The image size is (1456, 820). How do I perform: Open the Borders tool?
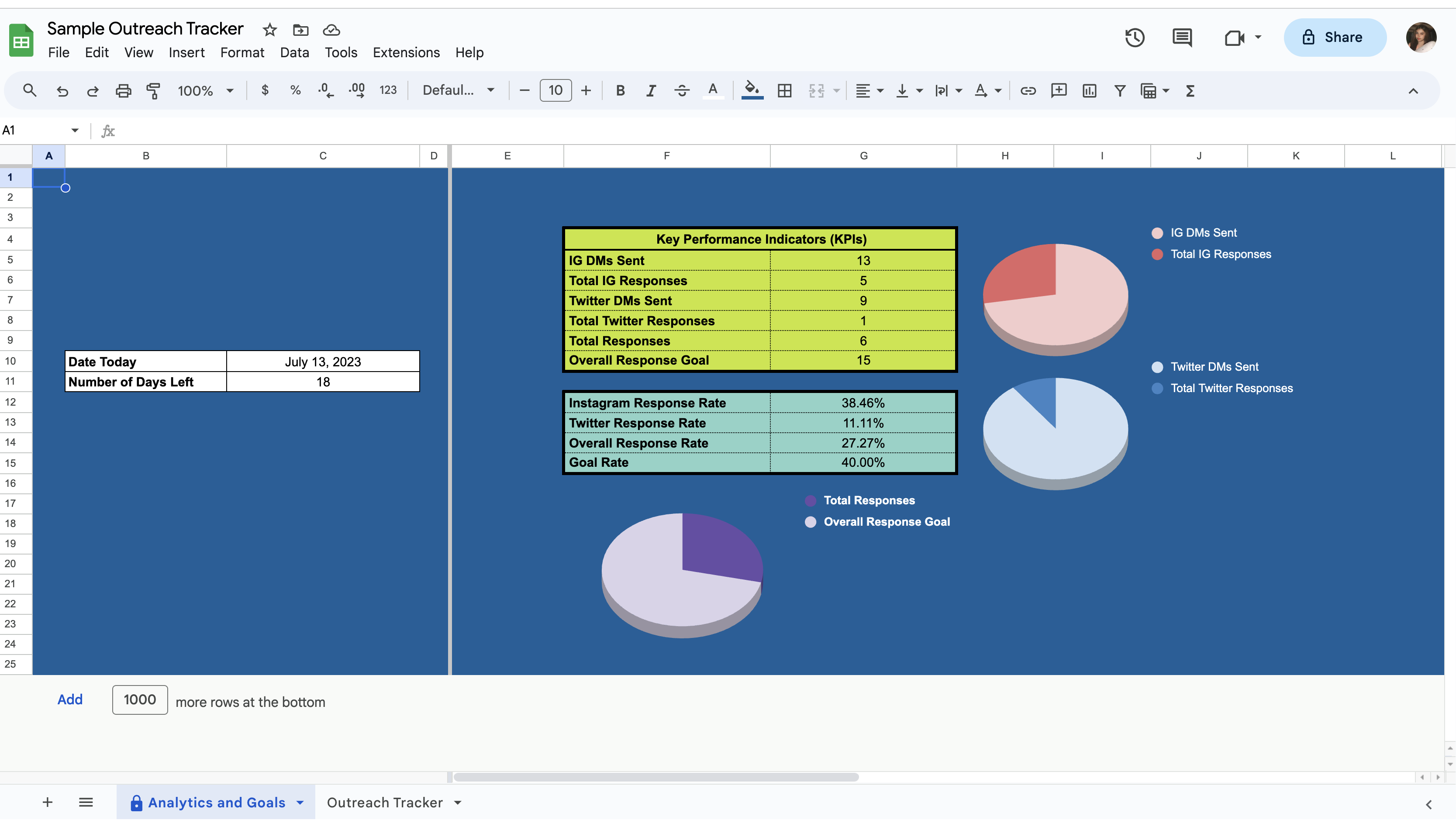784,90
